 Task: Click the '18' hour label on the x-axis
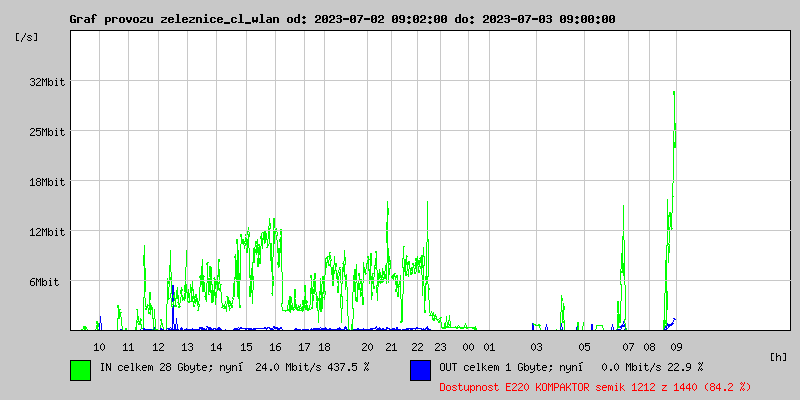coord(324,347)
